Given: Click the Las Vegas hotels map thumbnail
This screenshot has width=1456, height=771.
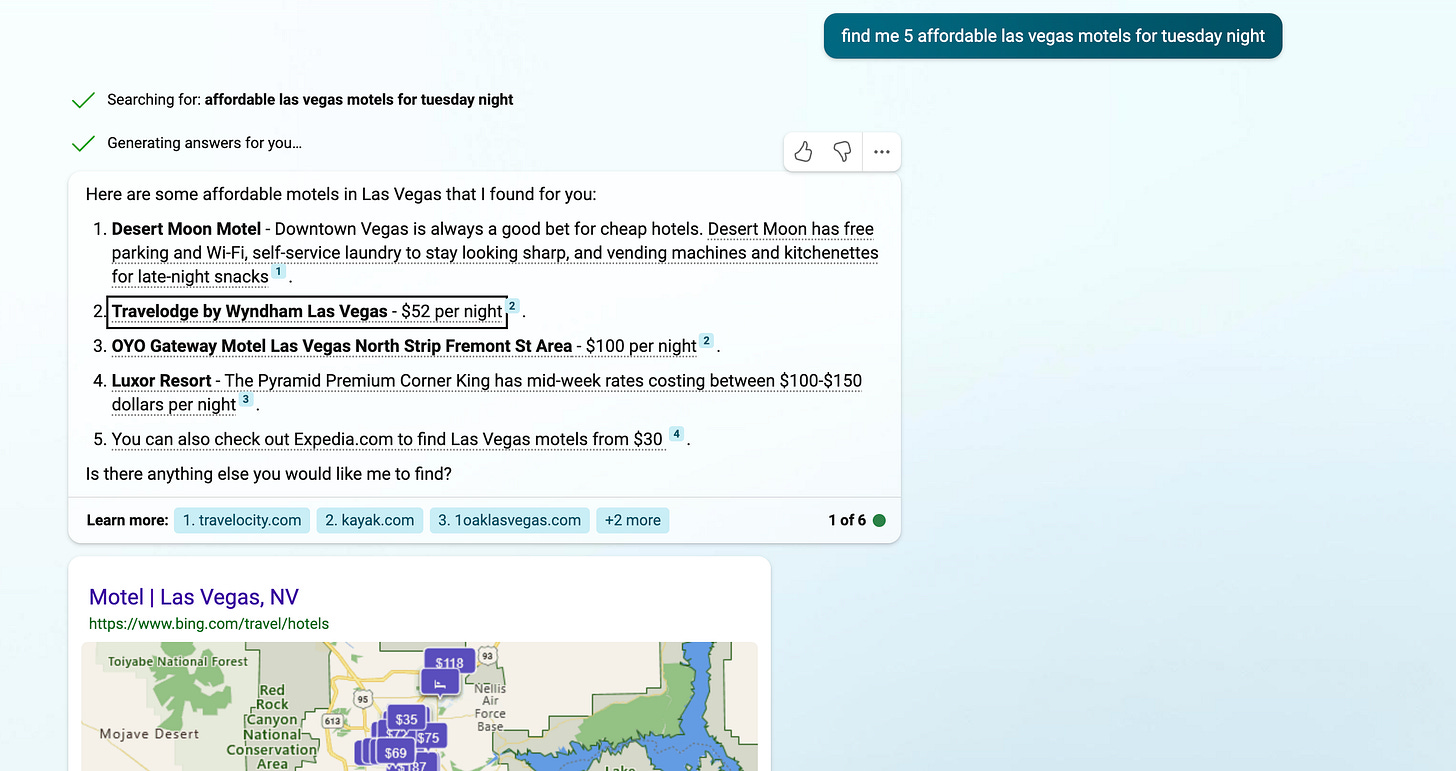Looking at the screenshot, I should pos(420,706).
